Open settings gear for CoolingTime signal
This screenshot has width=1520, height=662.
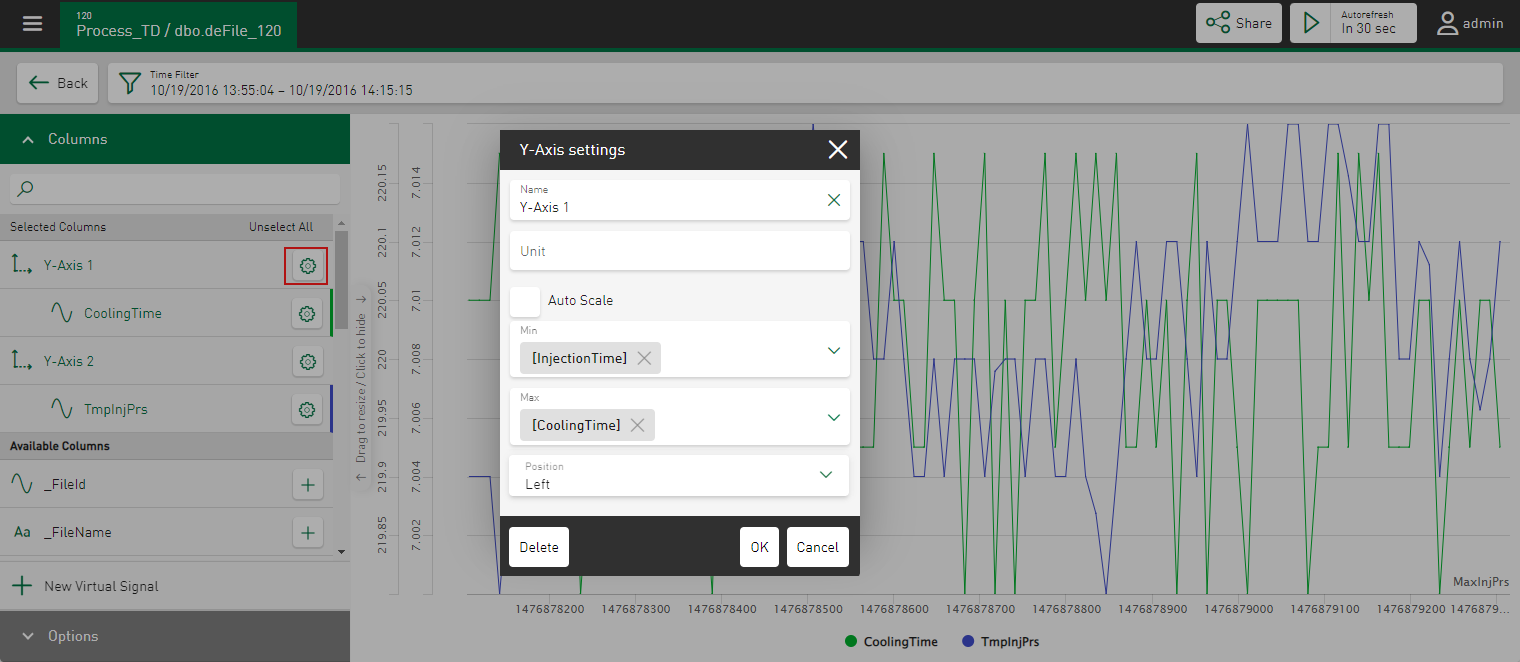click(307, 314)
